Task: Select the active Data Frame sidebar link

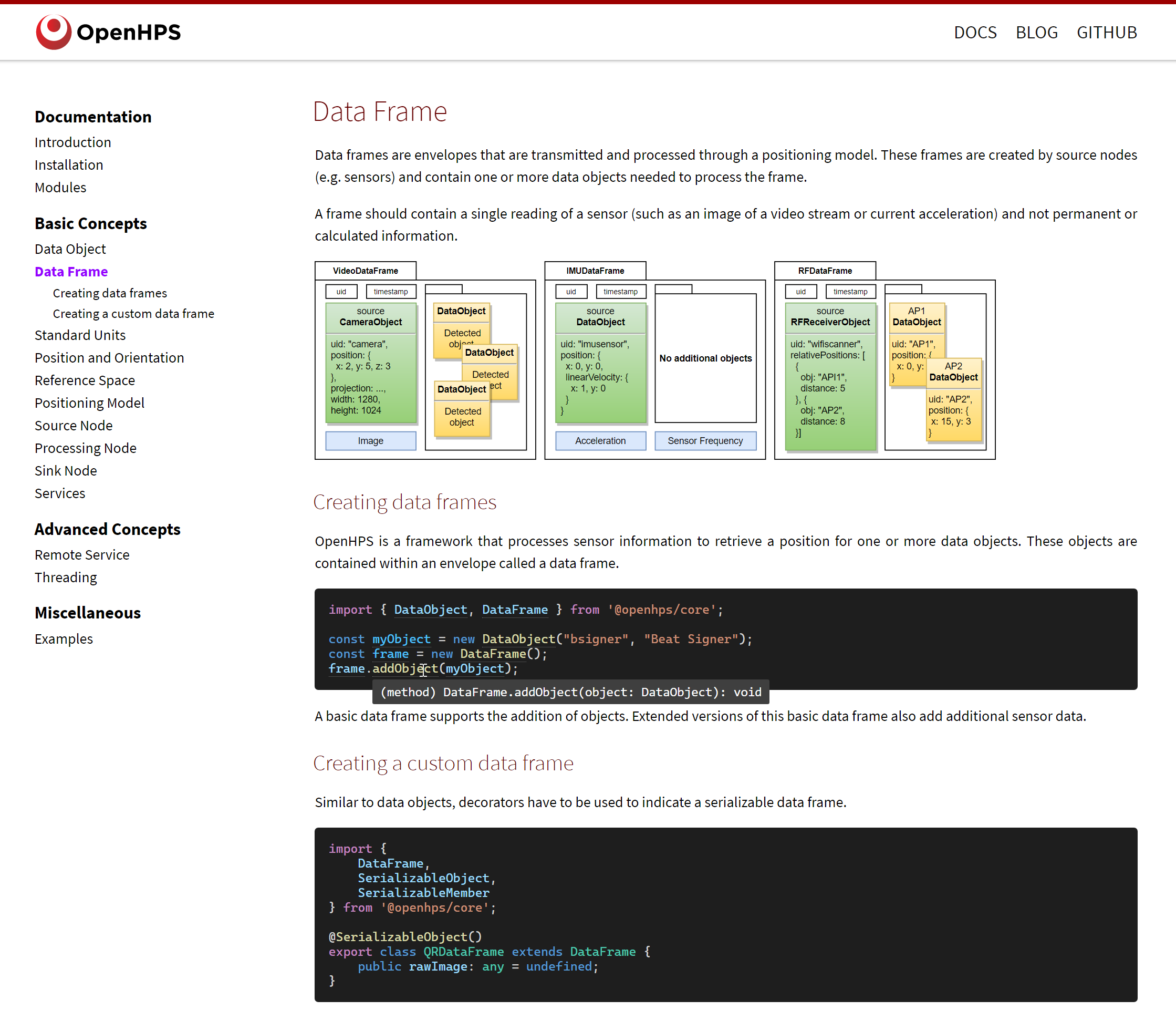Action: (71, 272)
